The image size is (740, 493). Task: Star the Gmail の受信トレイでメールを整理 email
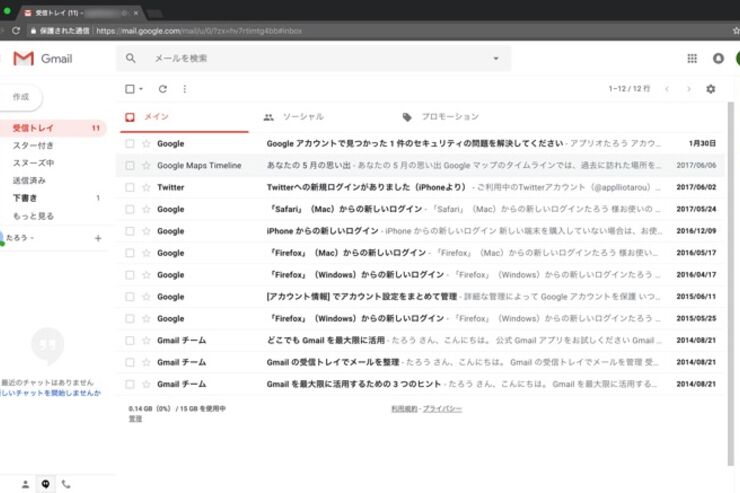(x=146, y=362)
